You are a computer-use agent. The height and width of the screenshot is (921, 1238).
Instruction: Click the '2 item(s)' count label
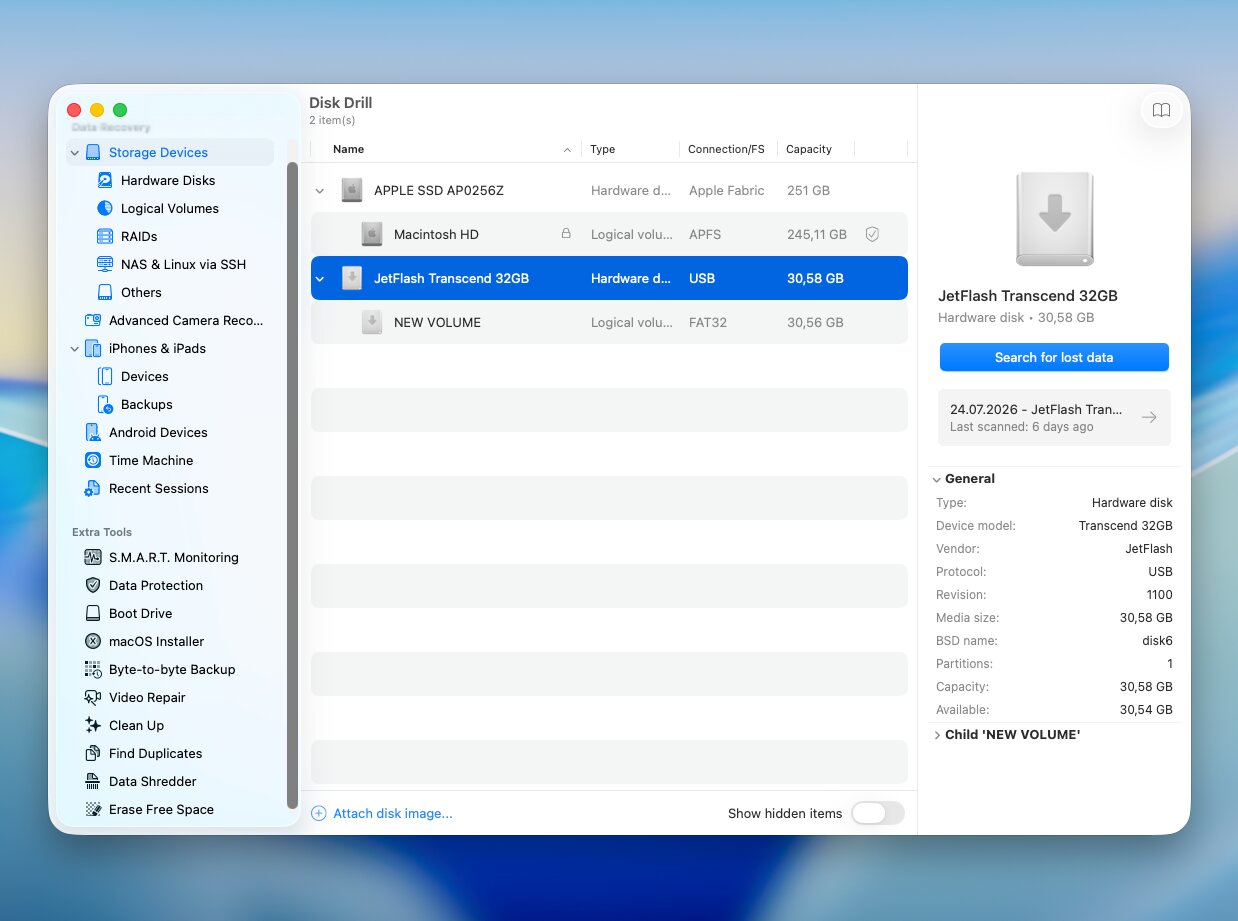coord(332,120)
